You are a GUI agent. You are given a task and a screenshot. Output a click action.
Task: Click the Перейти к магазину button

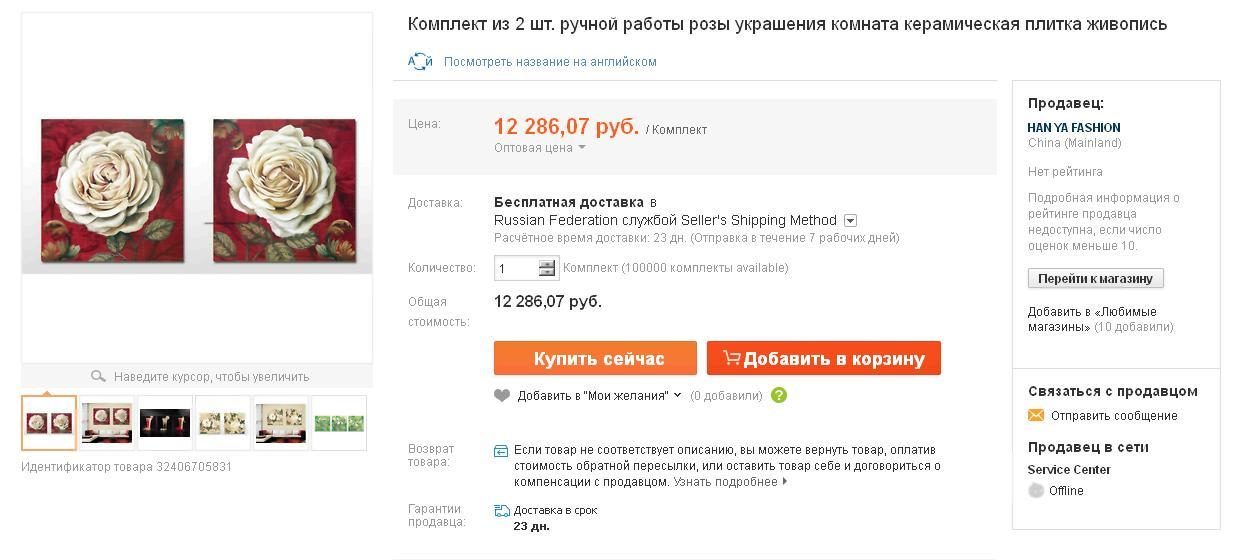pos(1095,279)
